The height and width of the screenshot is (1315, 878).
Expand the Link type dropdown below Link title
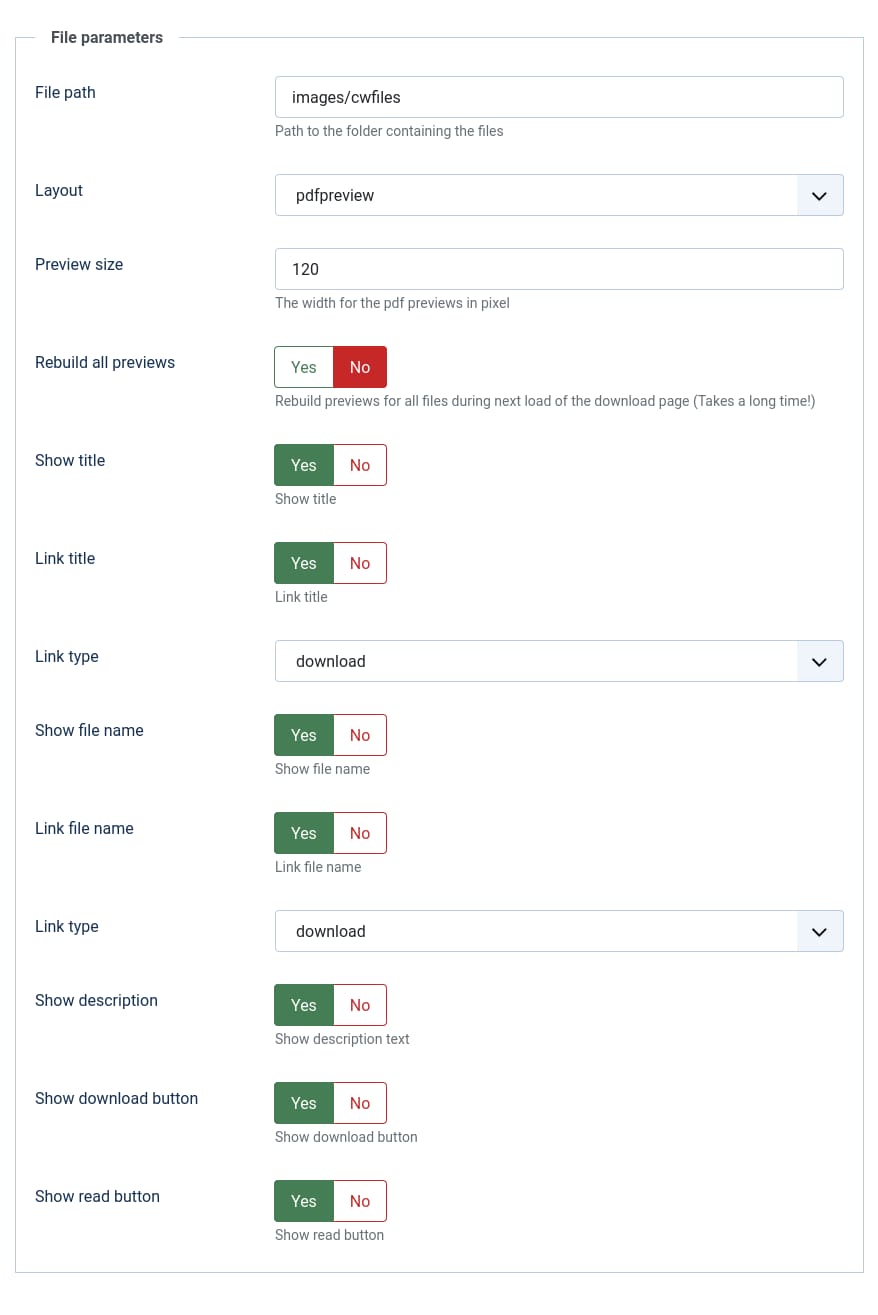tap(558, 661)
